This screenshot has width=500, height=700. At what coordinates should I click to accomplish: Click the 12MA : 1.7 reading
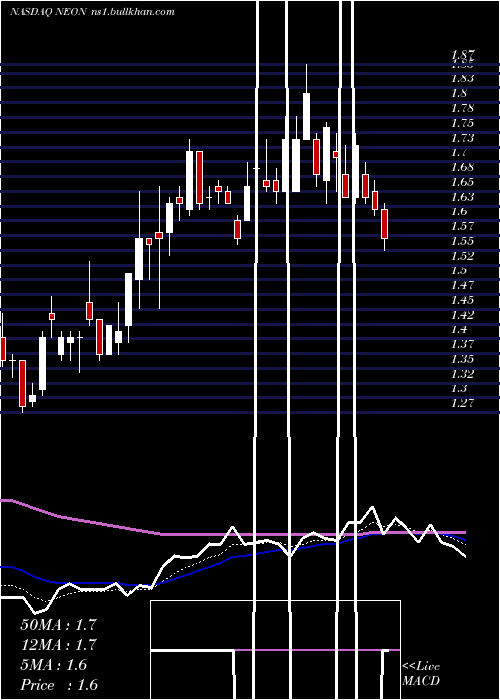(x=58, y=645)
